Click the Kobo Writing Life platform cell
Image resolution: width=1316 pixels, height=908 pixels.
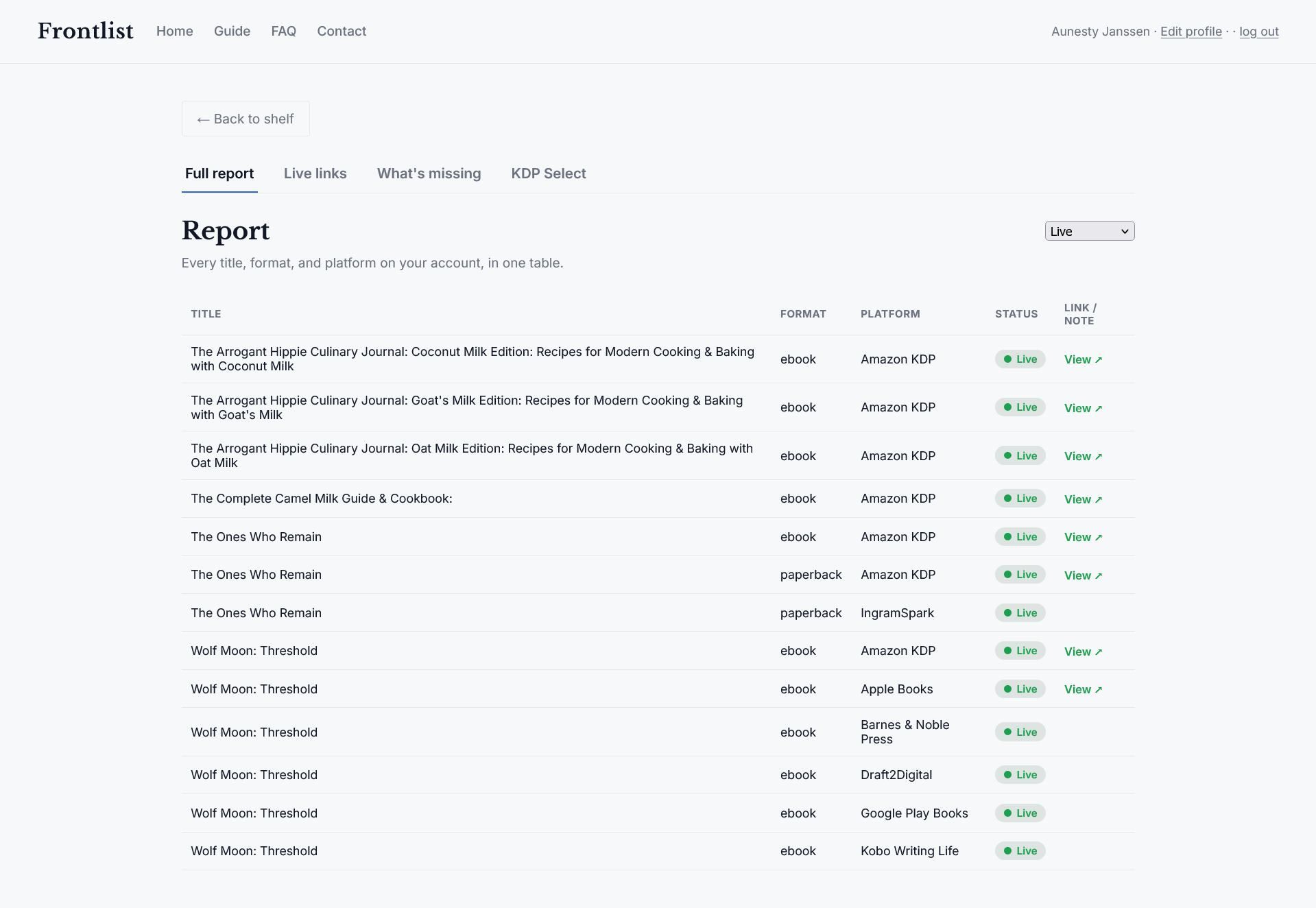point(909,851)
